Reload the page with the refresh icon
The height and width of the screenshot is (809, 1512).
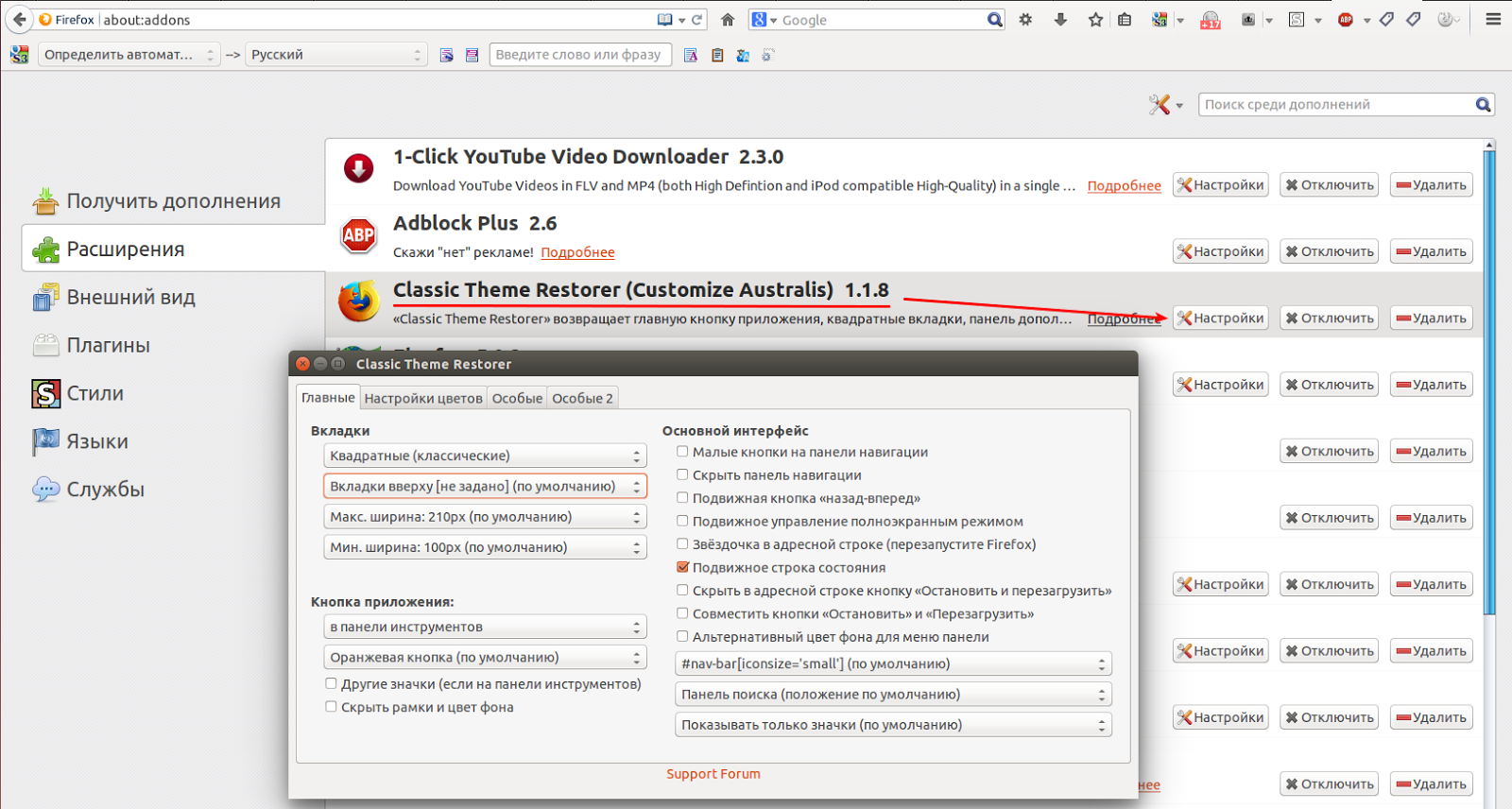[697, 20]
